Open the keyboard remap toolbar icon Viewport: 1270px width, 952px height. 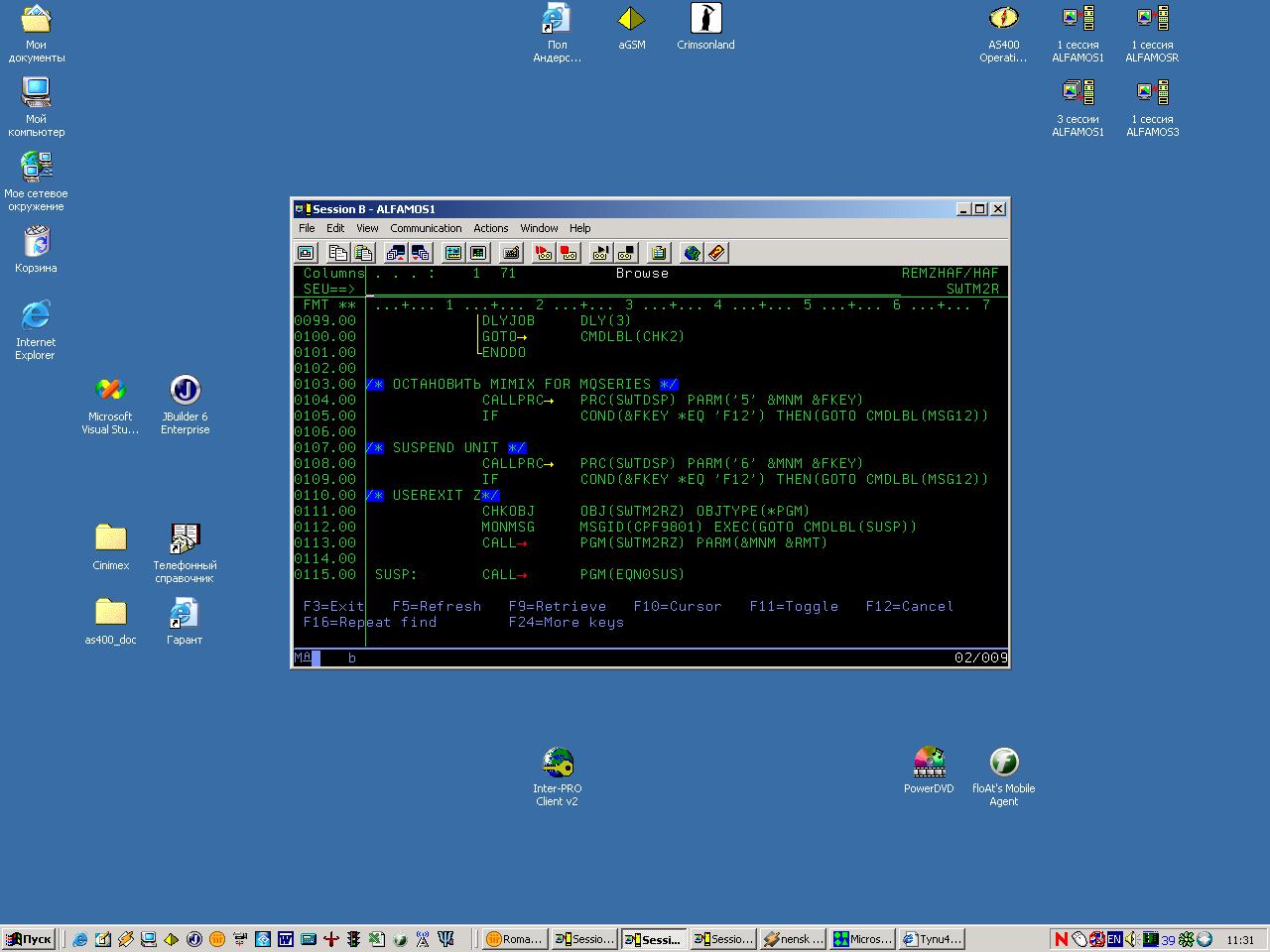coord(511,253)
